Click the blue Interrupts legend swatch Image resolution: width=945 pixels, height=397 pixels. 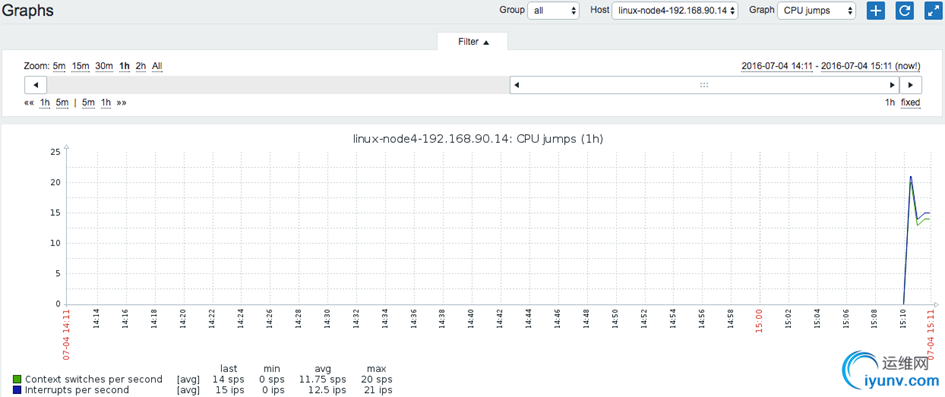click(x=17, y=390)
